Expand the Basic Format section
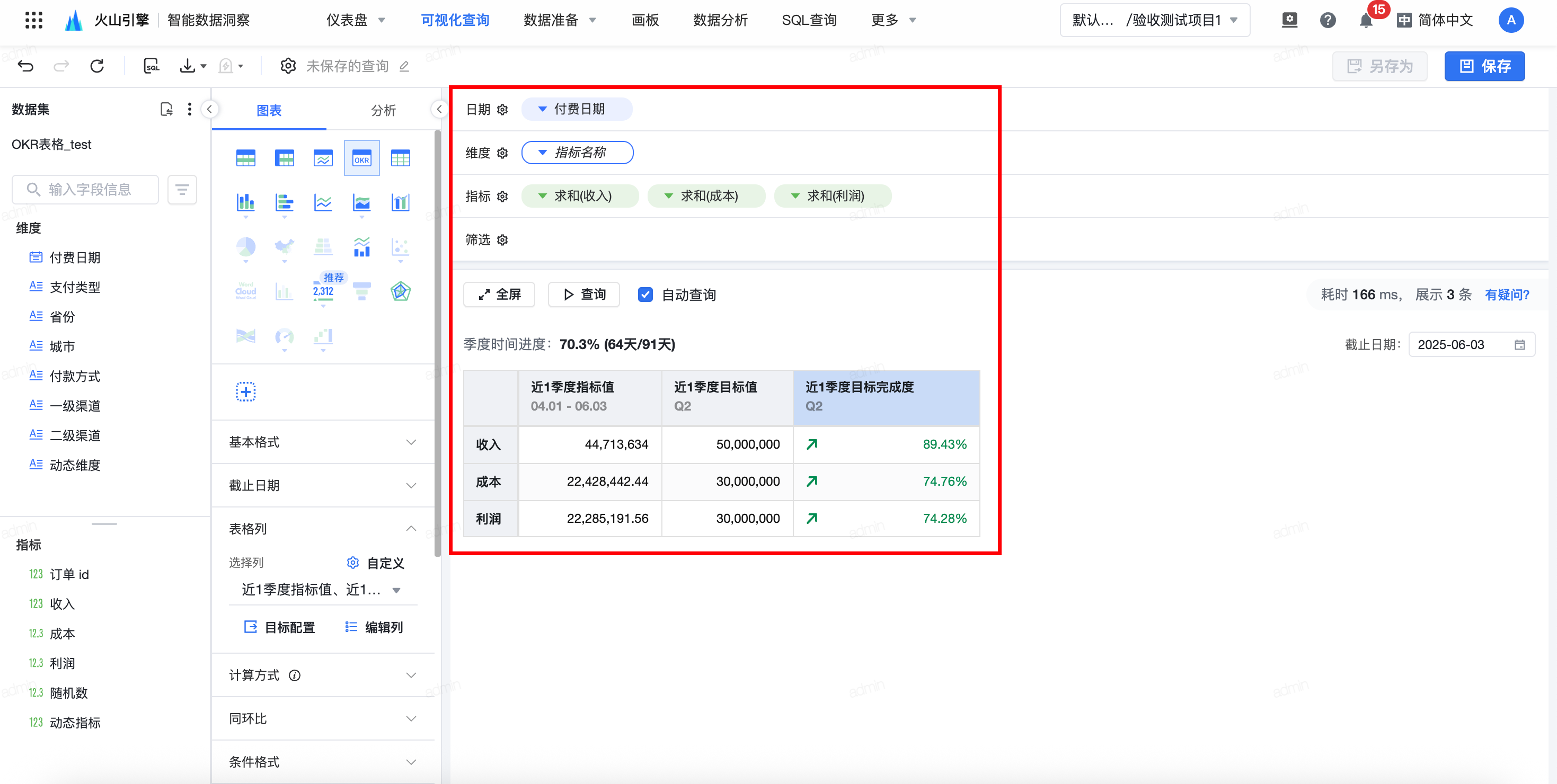This screenshot has width=1557, height=784. (323, 442)
